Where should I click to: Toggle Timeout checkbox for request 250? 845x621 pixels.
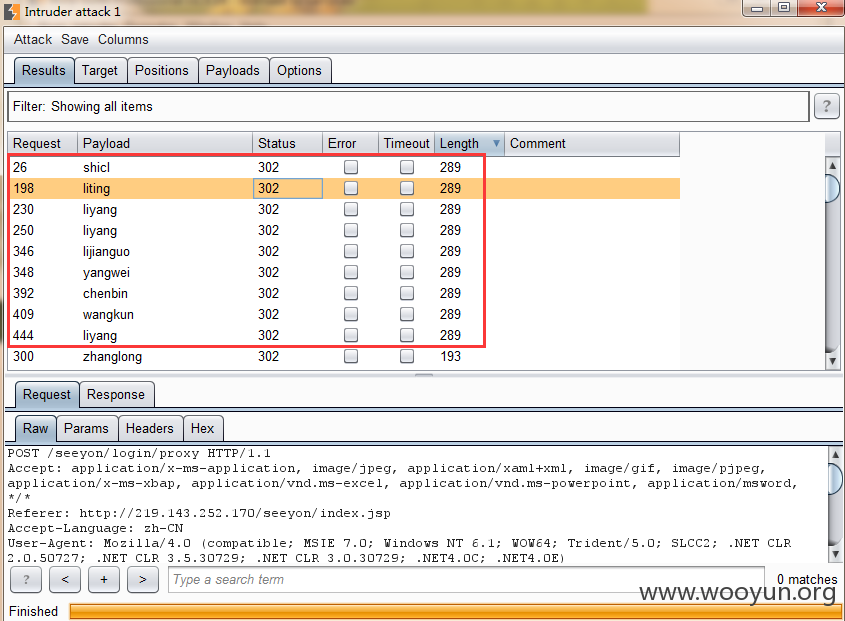pyautogui.click(x=407, y=230)
